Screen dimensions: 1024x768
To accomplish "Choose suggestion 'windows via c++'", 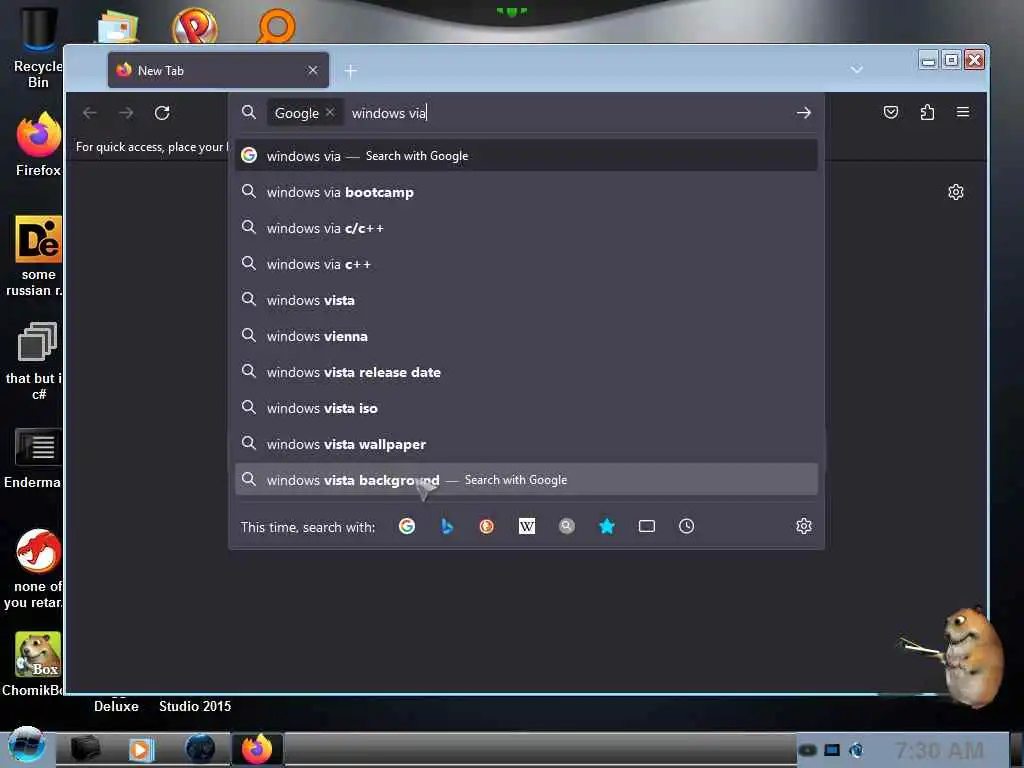I will [x=526, y=264].
